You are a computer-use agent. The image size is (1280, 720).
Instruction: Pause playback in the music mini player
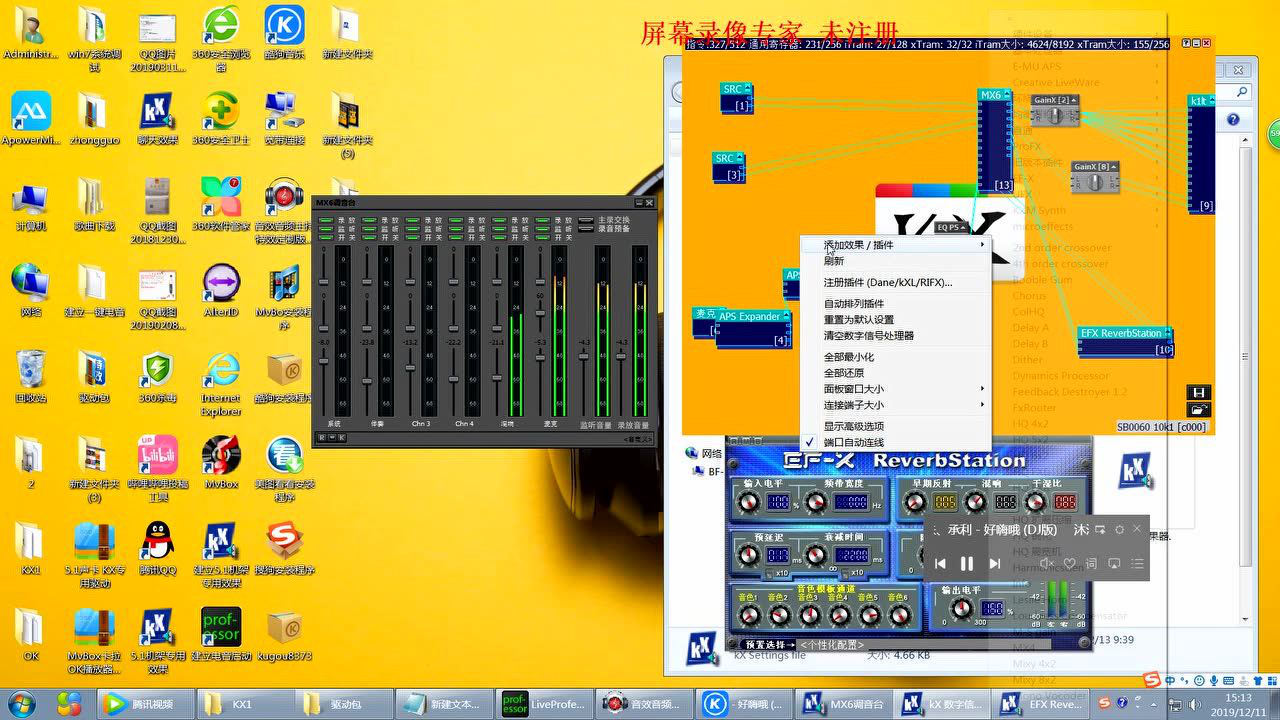[967, 564]
